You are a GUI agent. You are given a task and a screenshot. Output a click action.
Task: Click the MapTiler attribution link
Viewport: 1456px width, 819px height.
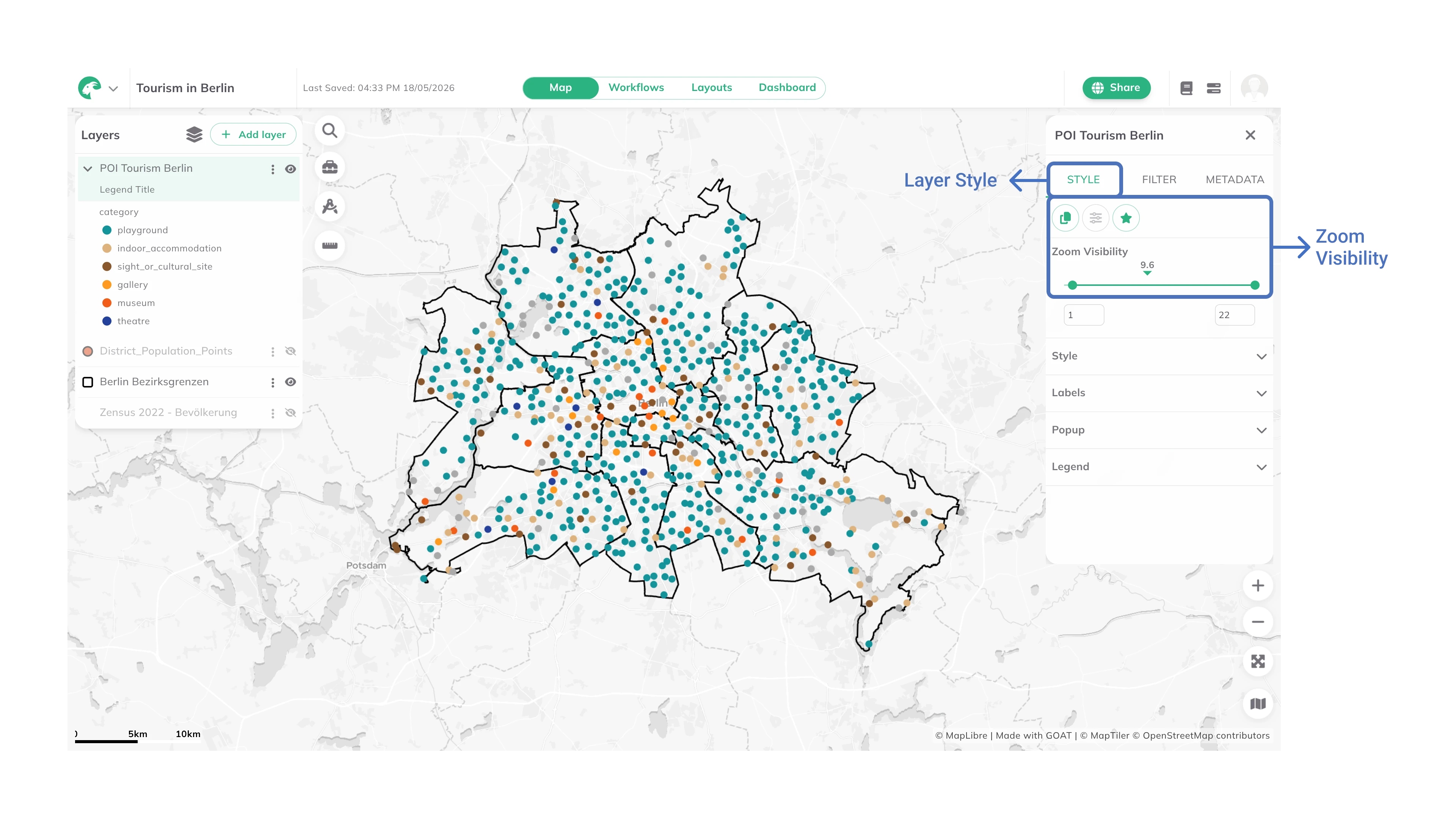[x=1105, y=735]
